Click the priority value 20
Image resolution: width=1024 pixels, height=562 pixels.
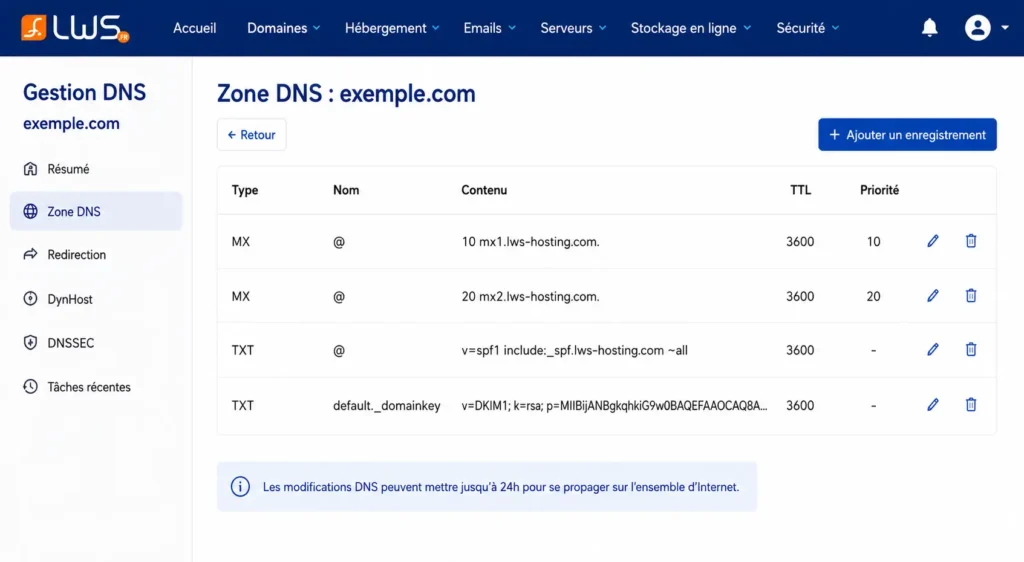click(x=873, y=296)
